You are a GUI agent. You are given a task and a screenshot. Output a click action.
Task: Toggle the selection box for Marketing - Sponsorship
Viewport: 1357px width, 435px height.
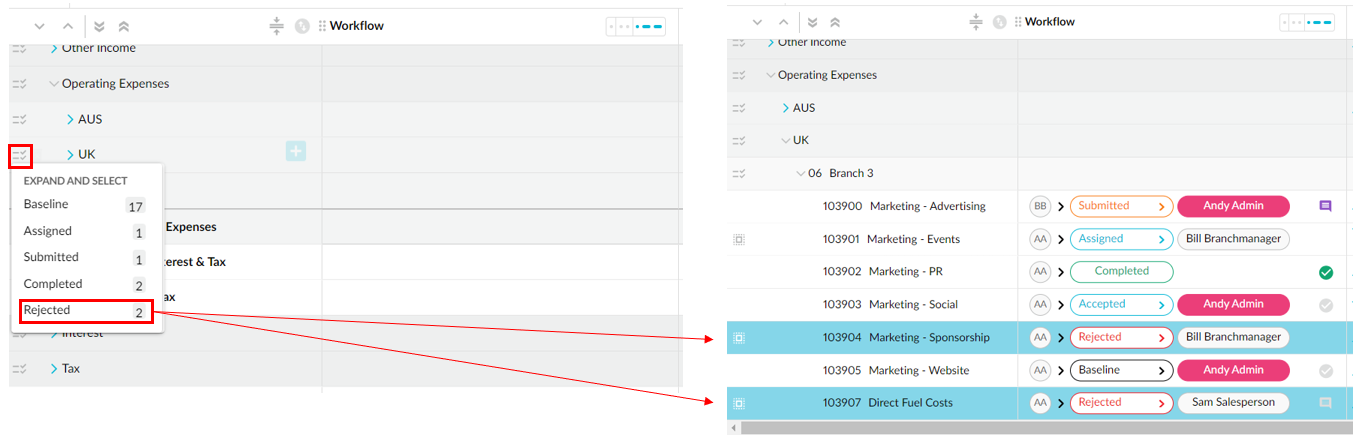coord(739,338)
